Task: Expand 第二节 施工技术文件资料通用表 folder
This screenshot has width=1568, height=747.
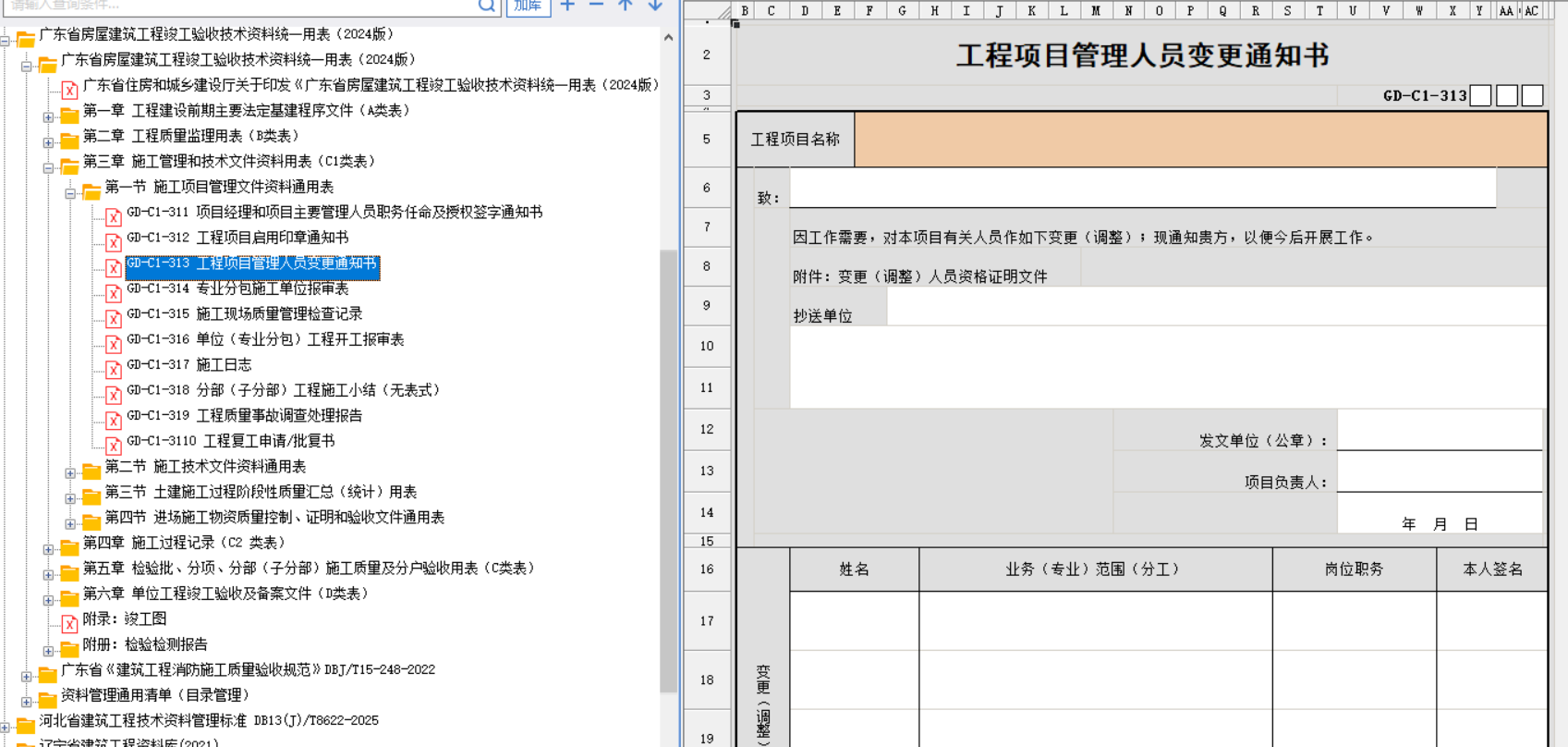Action: click(x=70, y=472)
